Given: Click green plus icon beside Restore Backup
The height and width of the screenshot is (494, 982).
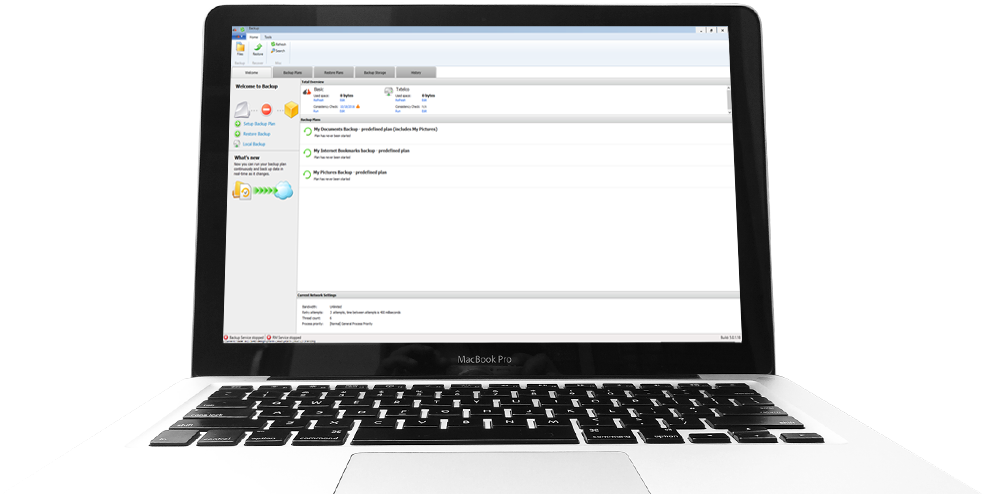Looking at the screenshot, I should [x=237, y=134].
